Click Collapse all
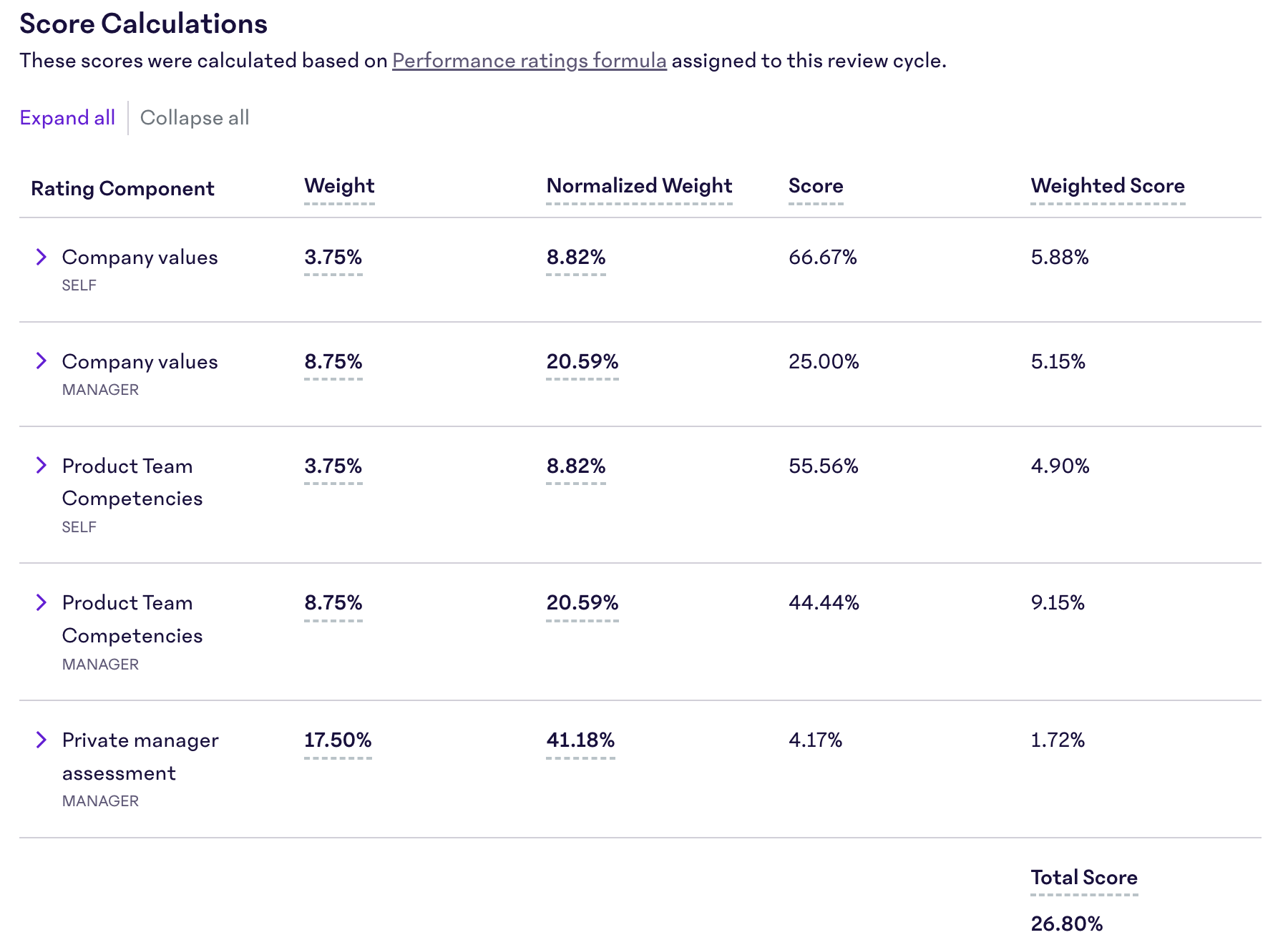1288x950 pixels. [195, 118]
